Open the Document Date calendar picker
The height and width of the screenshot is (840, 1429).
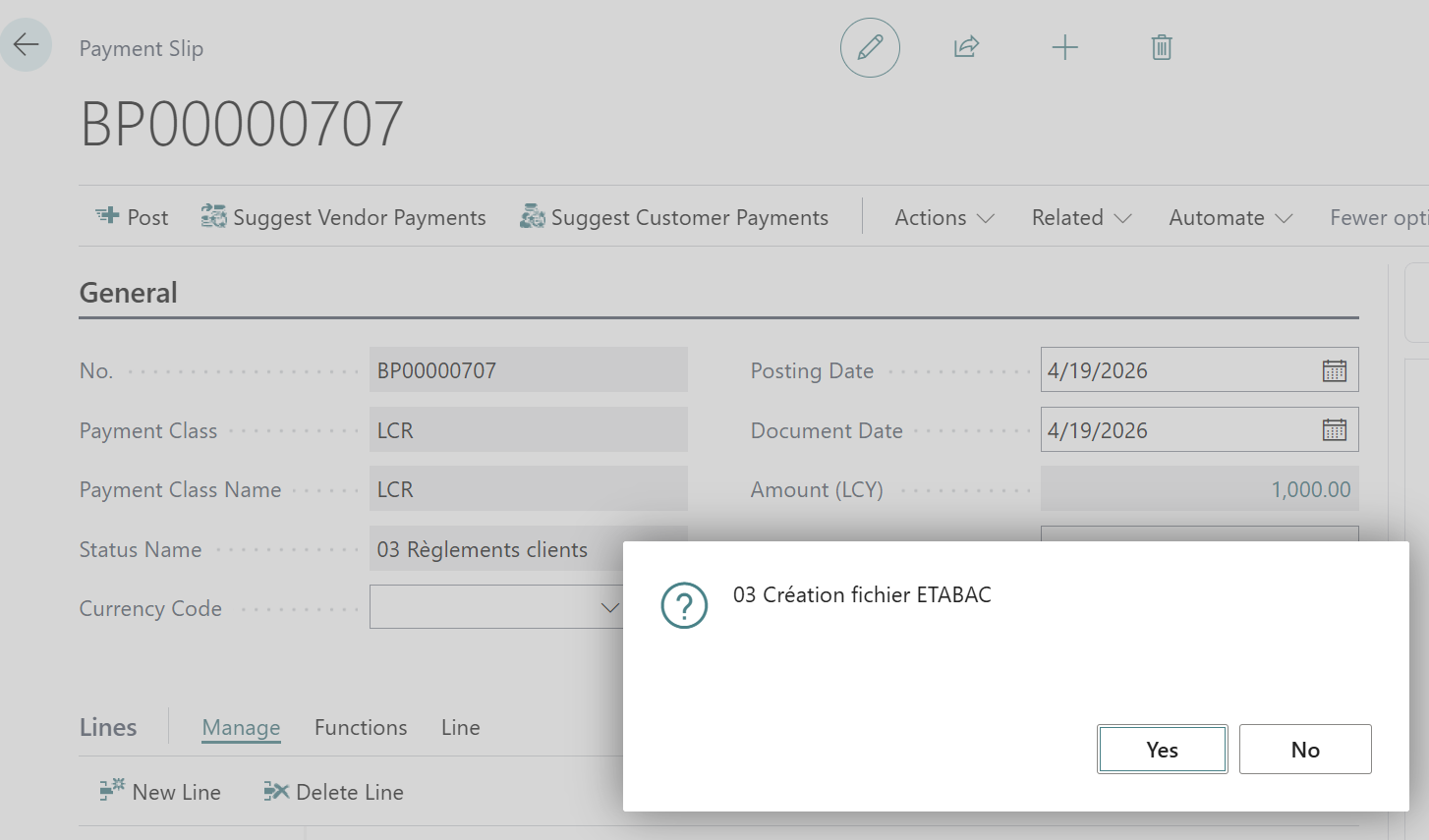click(x=1334, y=430)
